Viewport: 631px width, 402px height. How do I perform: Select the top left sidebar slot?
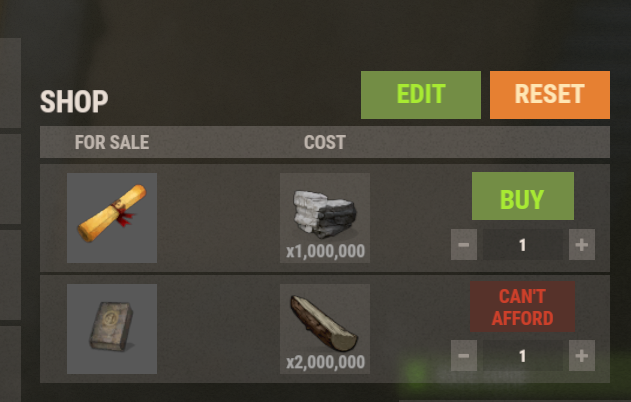click(10, 83)
